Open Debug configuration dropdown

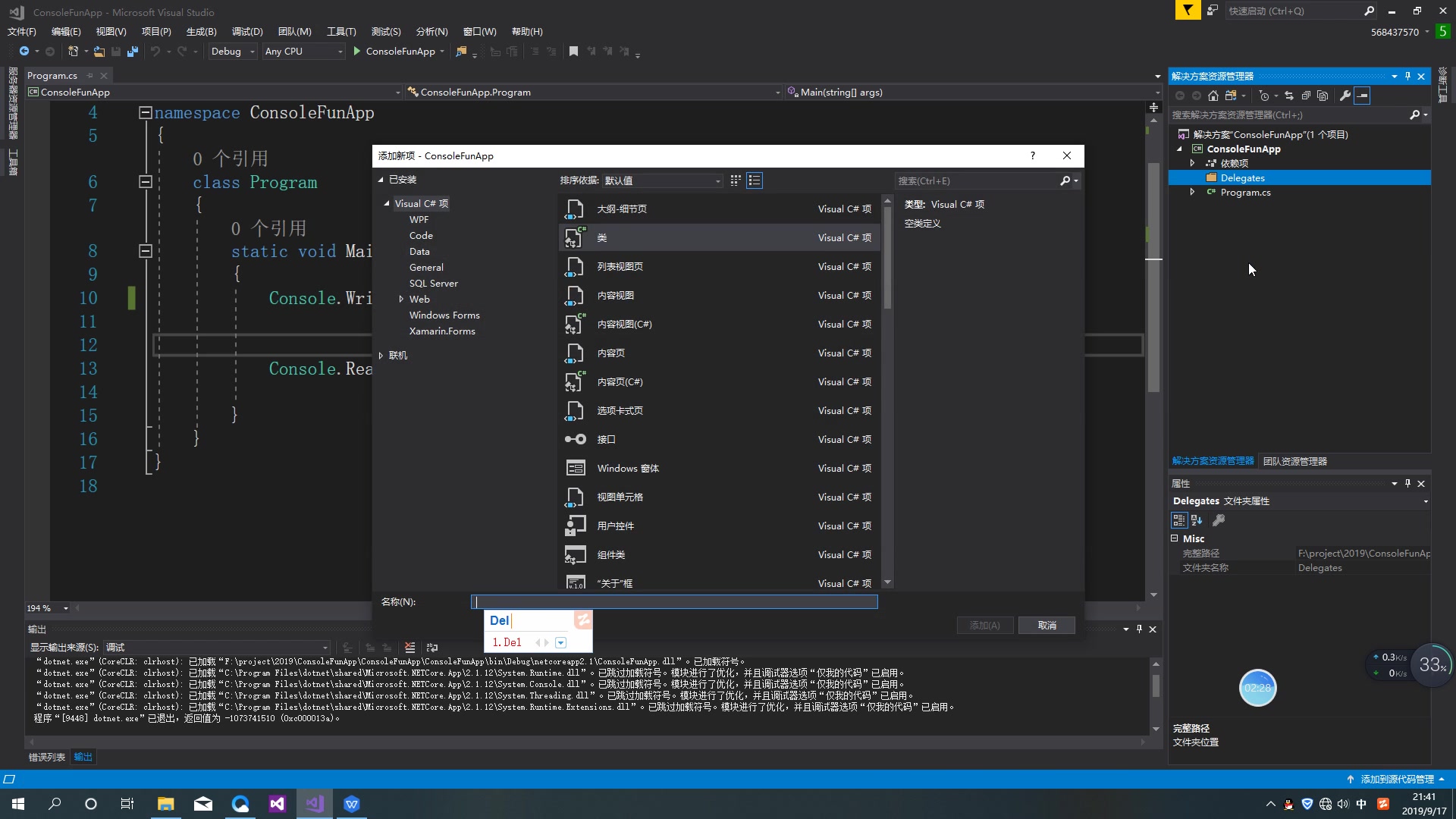(x=232, y=51)
